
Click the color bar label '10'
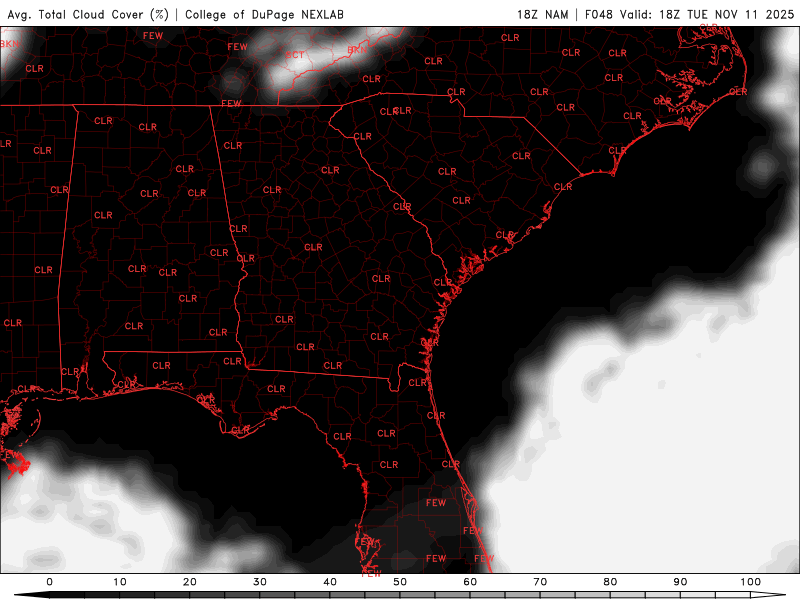119,582
